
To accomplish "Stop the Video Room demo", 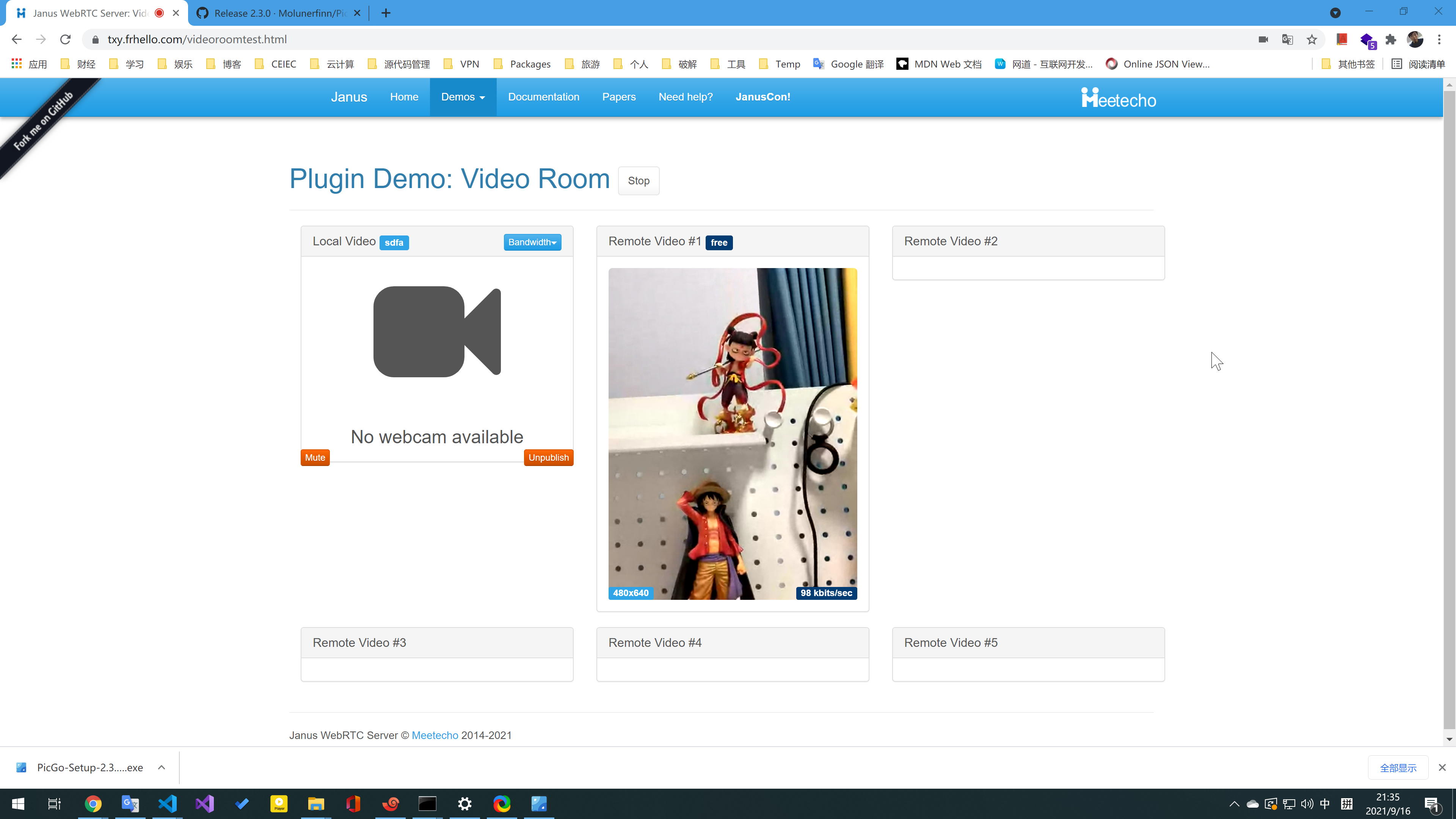I will click(638, 181).
